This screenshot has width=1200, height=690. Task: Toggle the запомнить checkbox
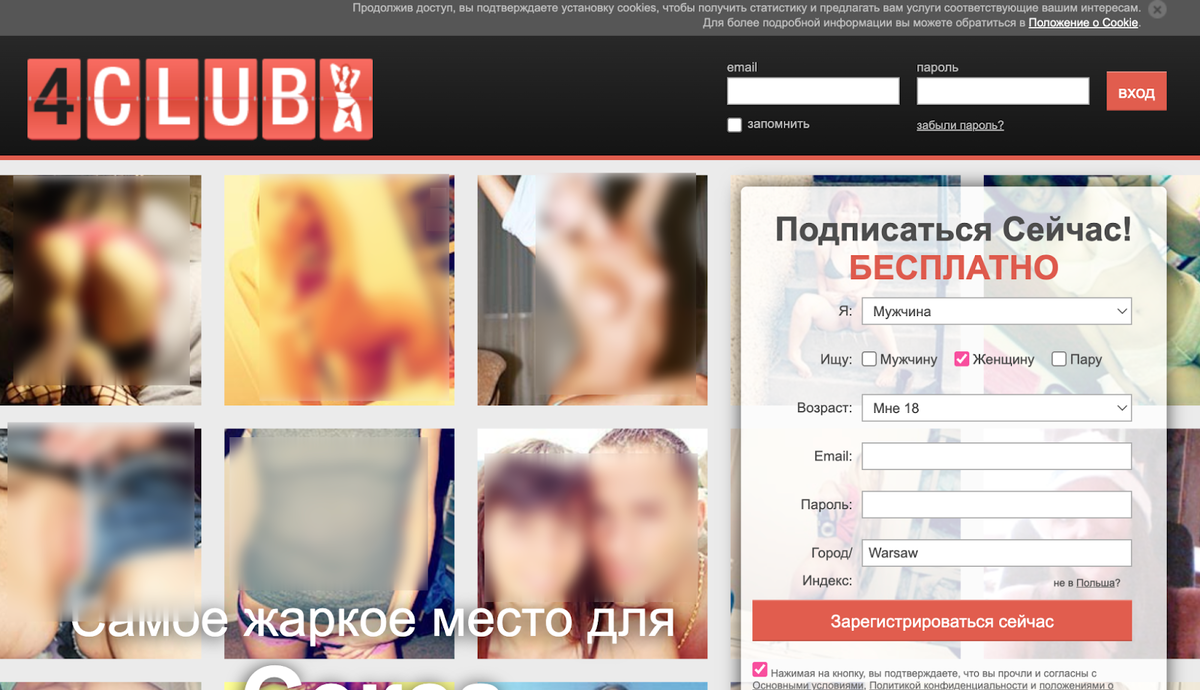[x=735, y=125]
